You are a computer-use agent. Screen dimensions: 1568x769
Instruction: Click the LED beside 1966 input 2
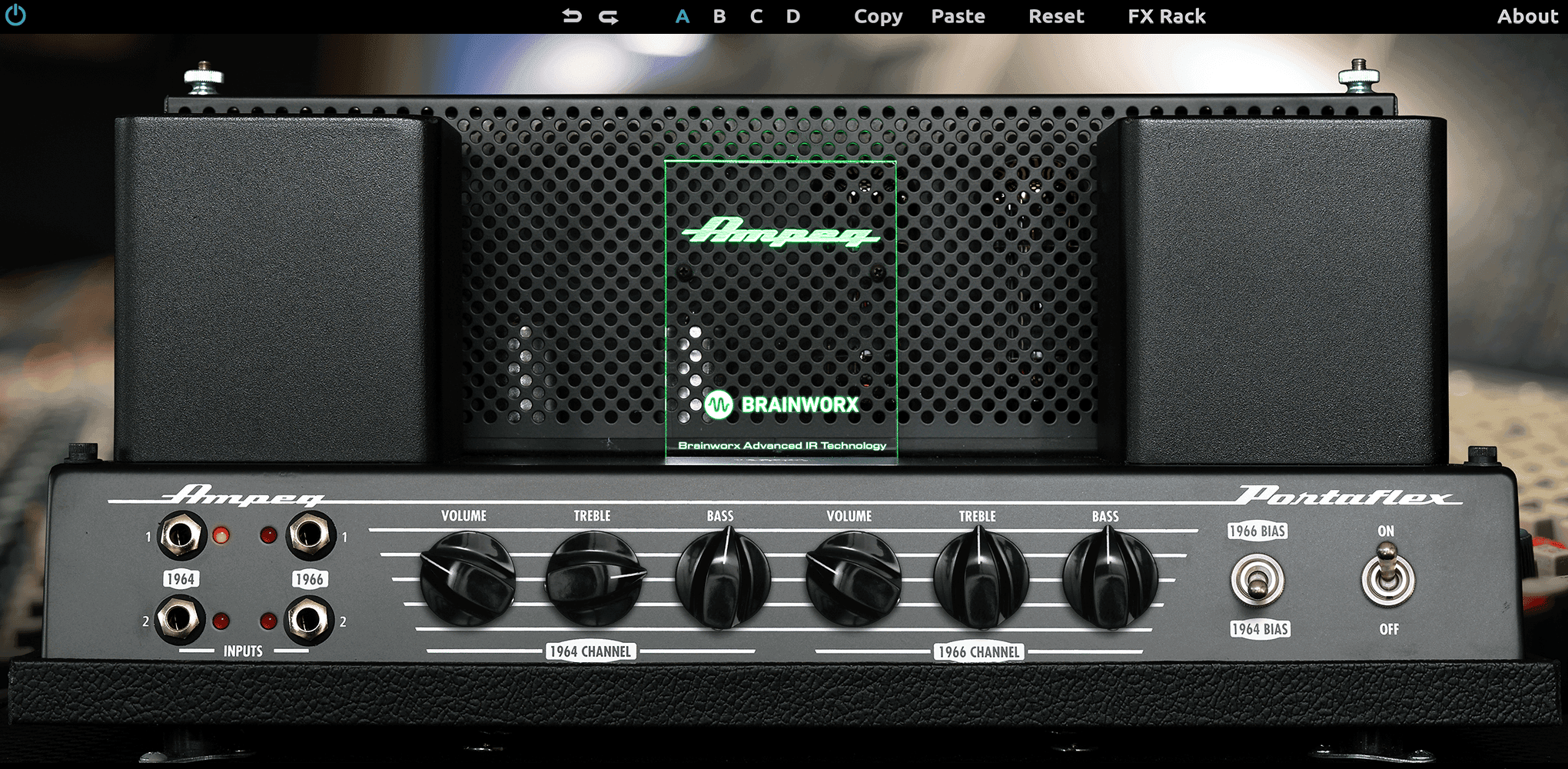(x=268, y=621)
